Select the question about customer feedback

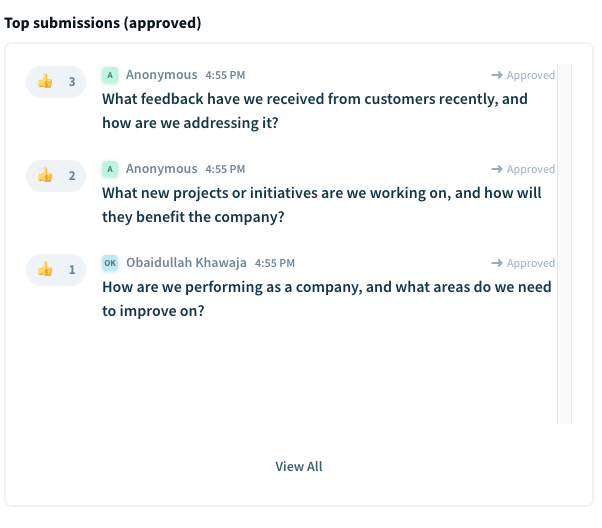click(x=315, y=111)
